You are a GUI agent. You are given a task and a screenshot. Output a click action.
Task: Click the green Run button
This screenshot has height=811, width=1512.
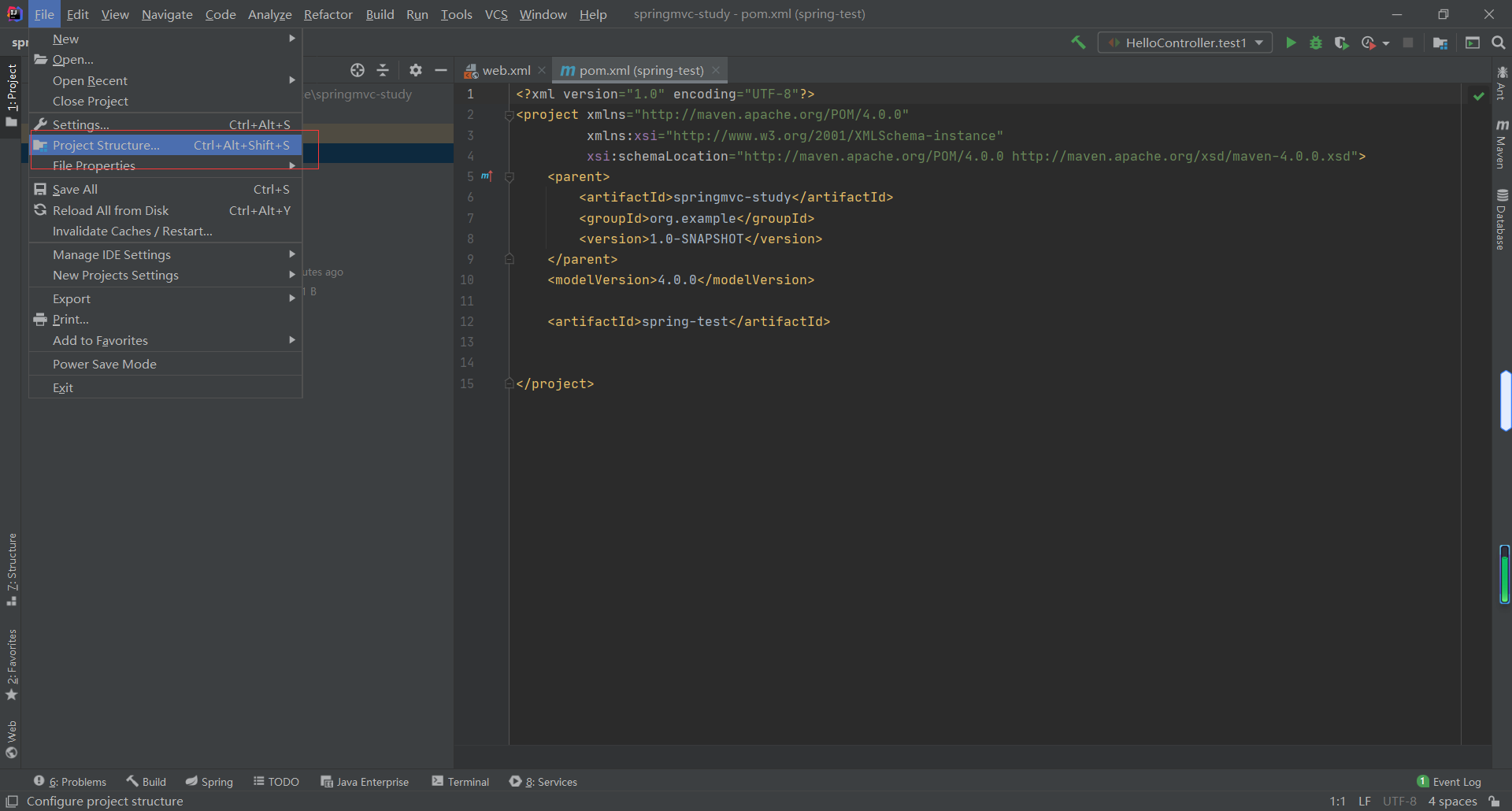click(1291, 43)
